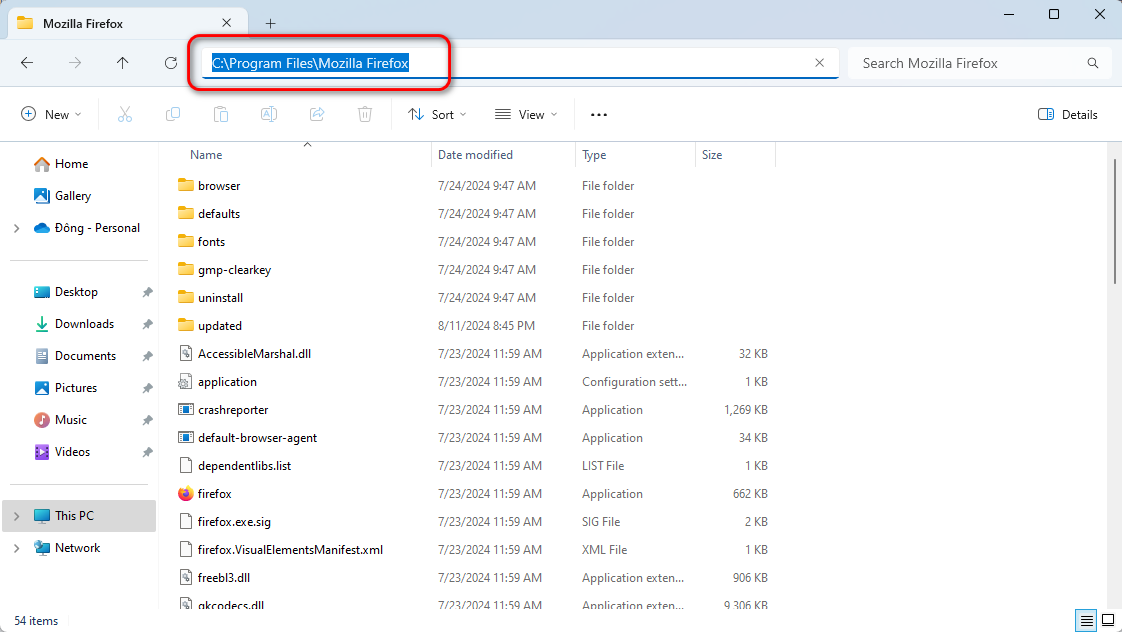Switch to large thumbnails view layout
The image size is (1122, 632).
coord(1108,620)
